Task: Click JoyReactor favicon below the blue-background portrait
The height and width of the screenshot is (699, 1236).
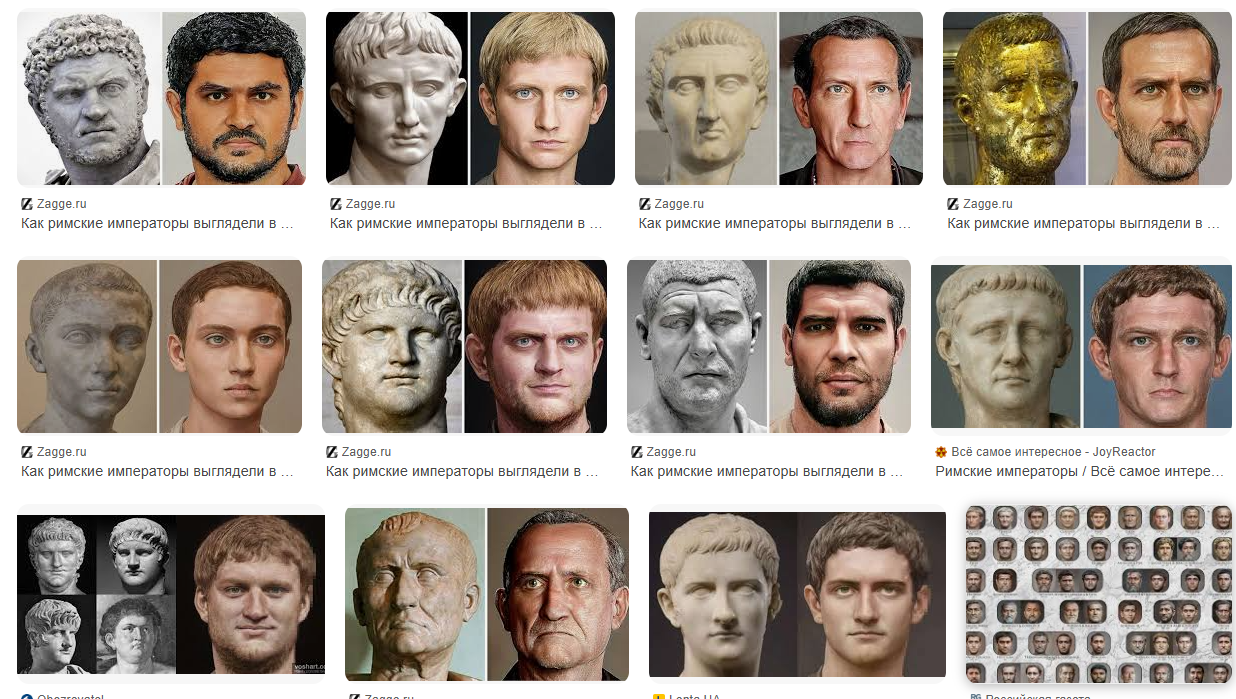Action: (940, 452)
